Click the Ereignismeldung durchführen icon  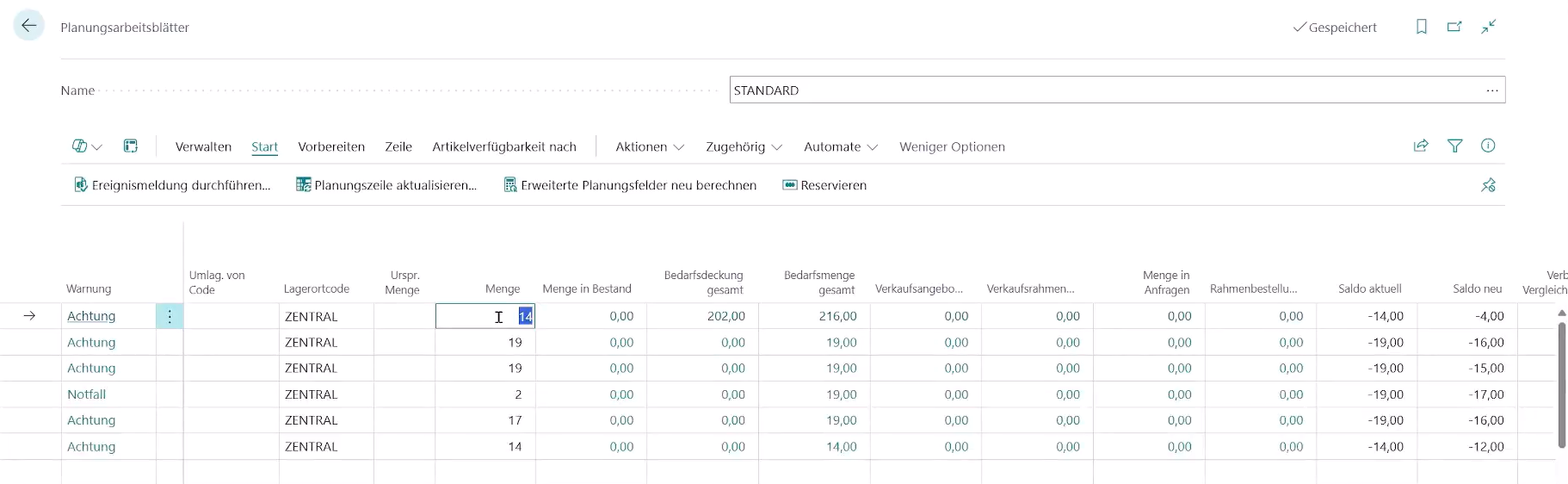click(81, 185)
